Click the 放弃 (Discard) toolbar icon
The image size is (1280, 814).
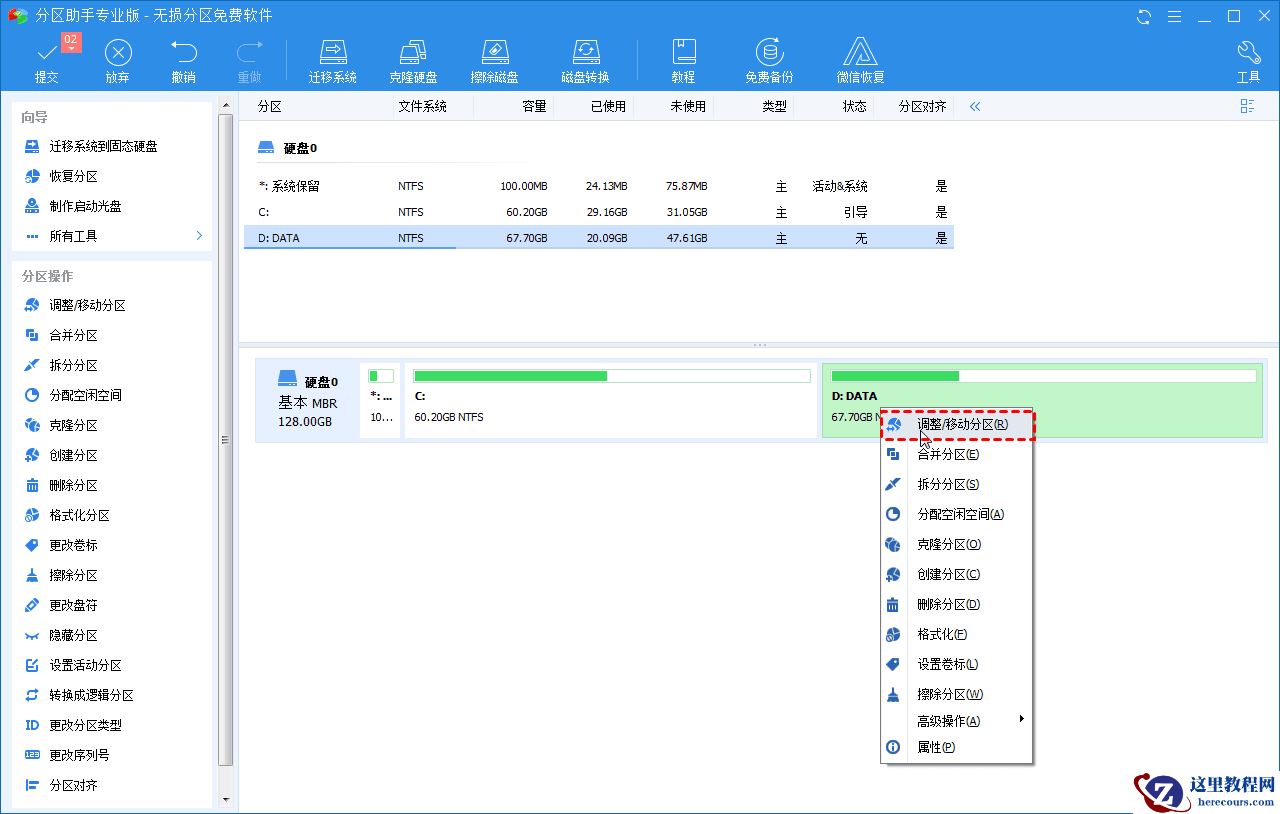tap(117, 58)
